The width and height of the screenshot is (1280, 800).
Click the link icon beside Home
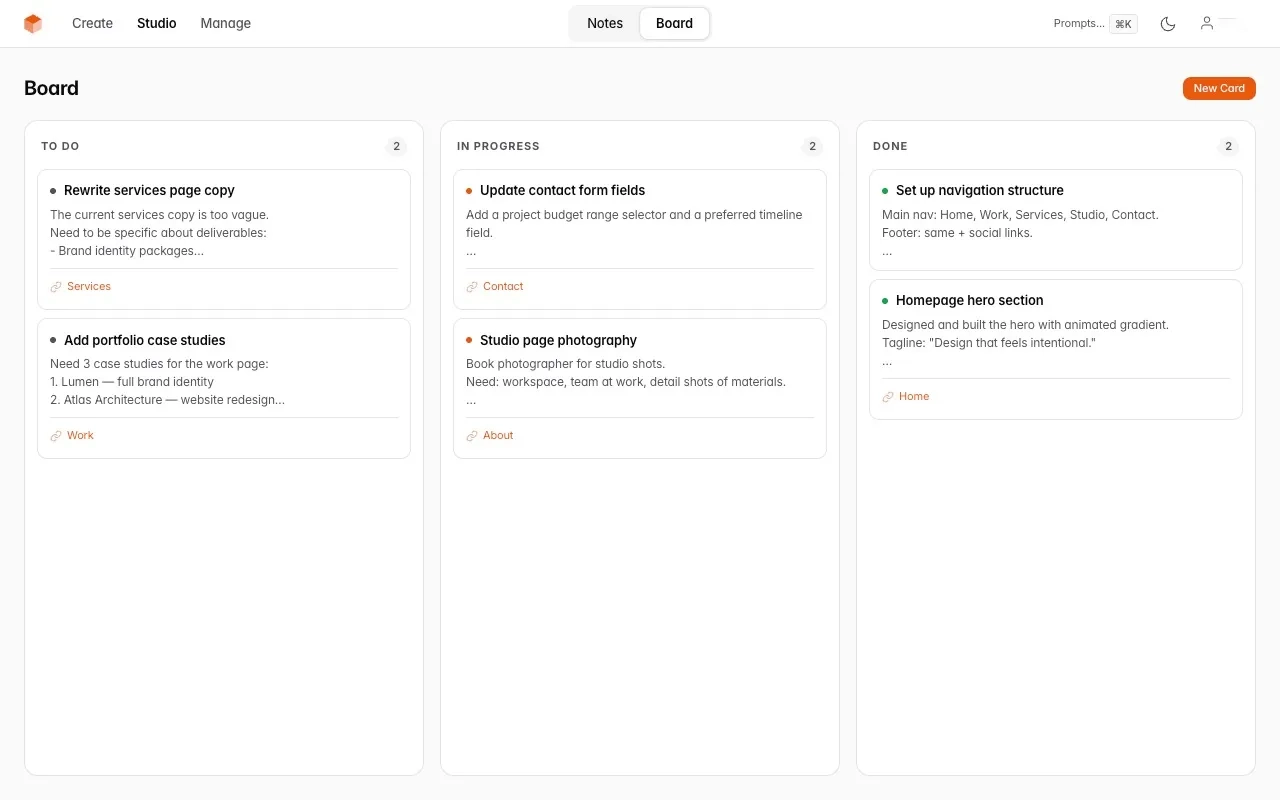point(887,396)
